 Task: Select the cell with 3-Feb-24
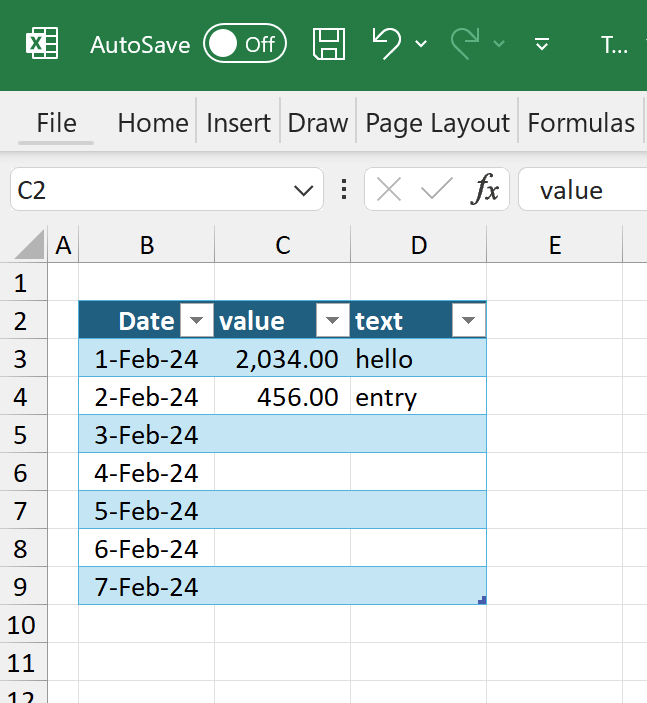147,434
